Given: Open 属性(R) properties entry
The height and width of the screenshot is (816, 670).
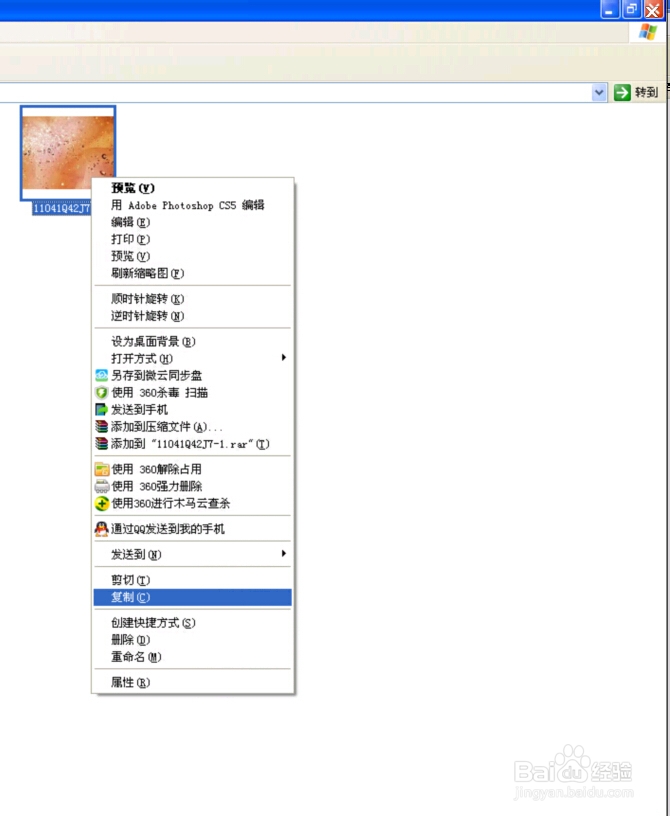Looking at the screenshot, I should (x=193, y=682).
